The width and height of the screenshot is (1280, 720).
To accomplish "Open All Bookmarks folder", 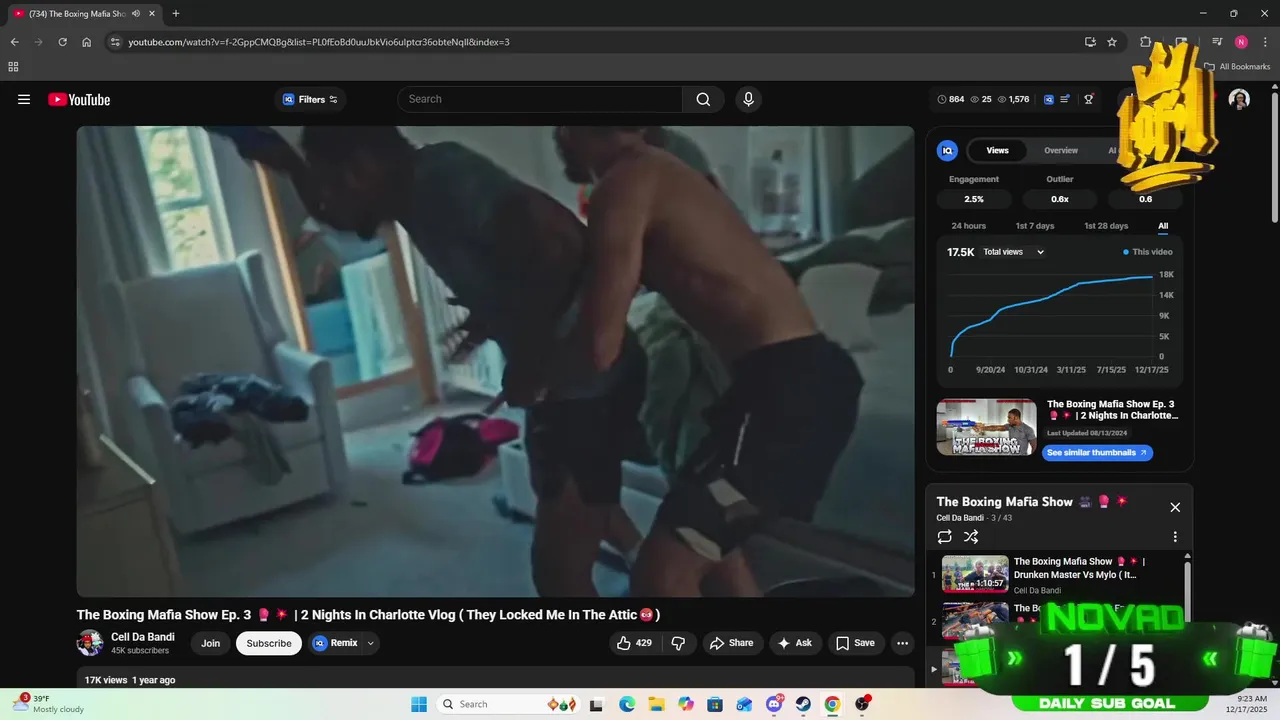I will point(1237,67).
